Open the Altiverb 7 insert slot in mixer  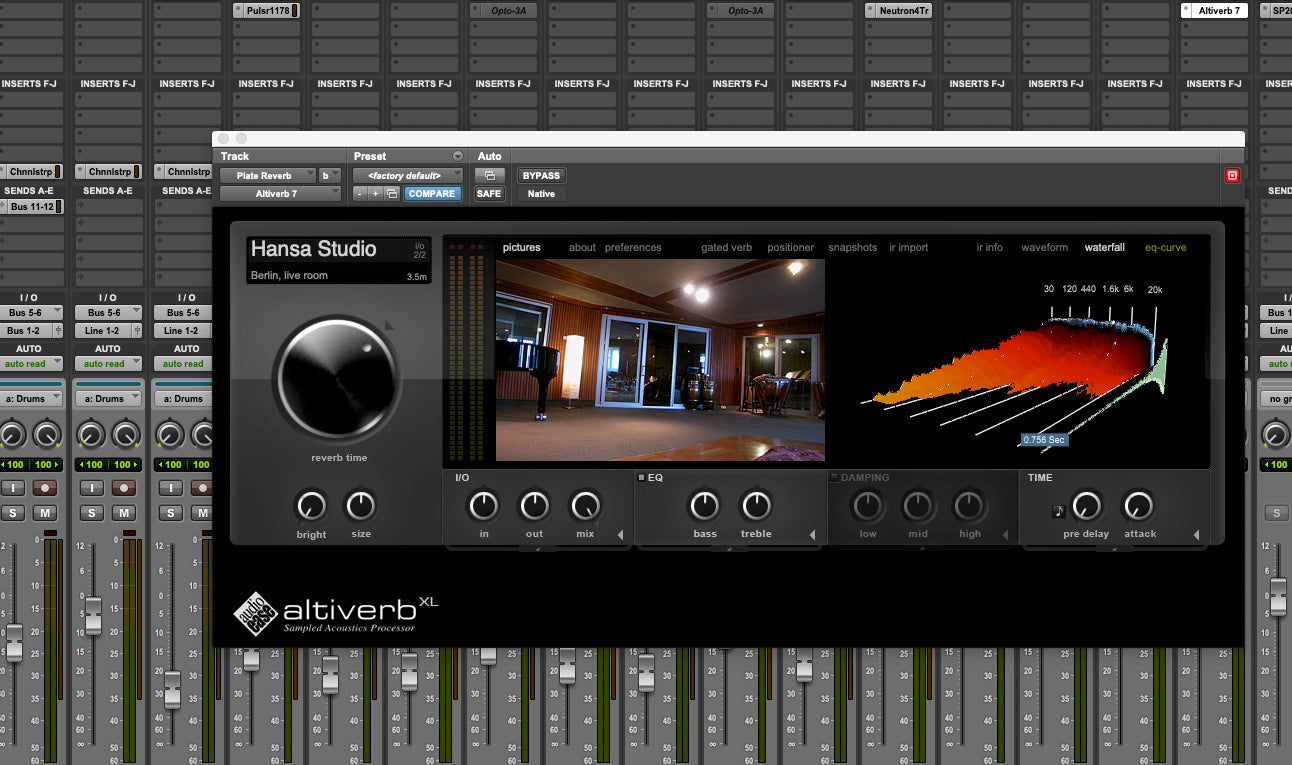(x=1214, y=11)
